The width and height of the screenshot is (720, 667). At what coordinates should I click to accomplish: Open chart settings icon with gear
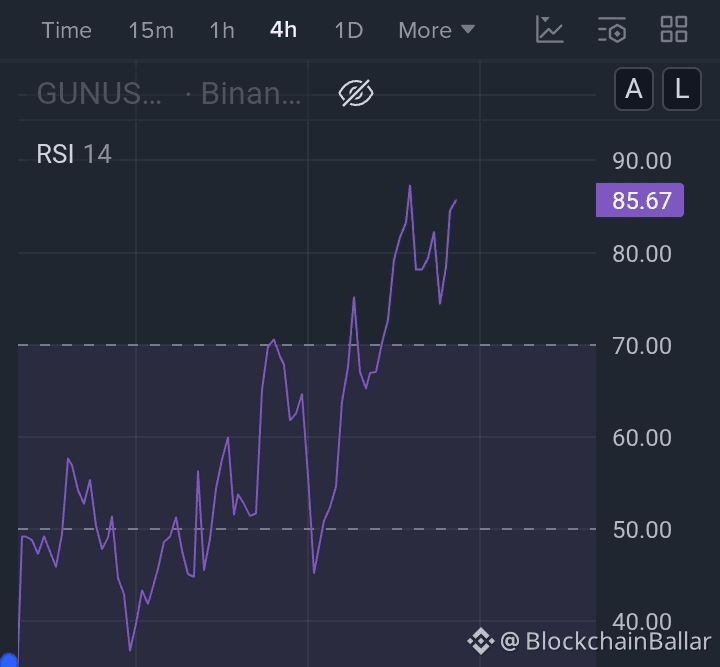(612, 30)
